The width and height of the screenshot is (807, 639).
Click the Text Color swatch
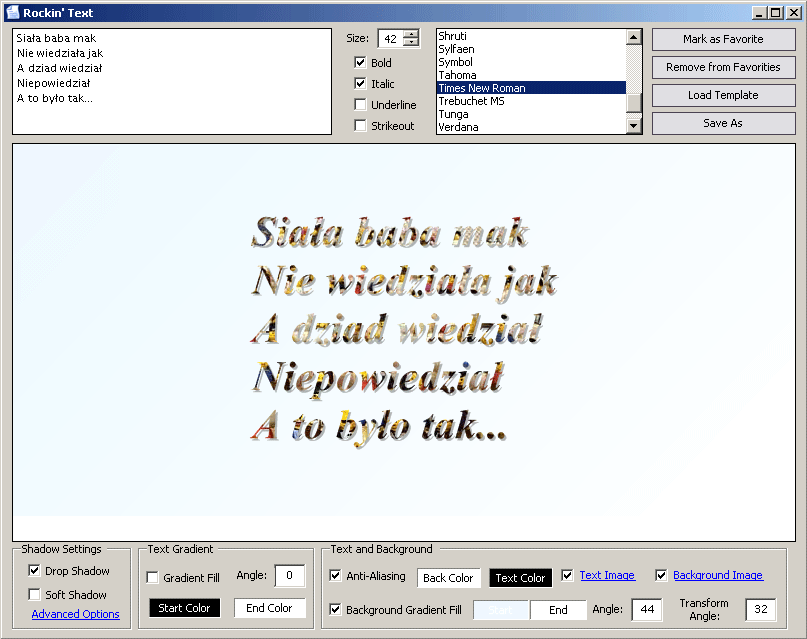click(x=520, y=577)
